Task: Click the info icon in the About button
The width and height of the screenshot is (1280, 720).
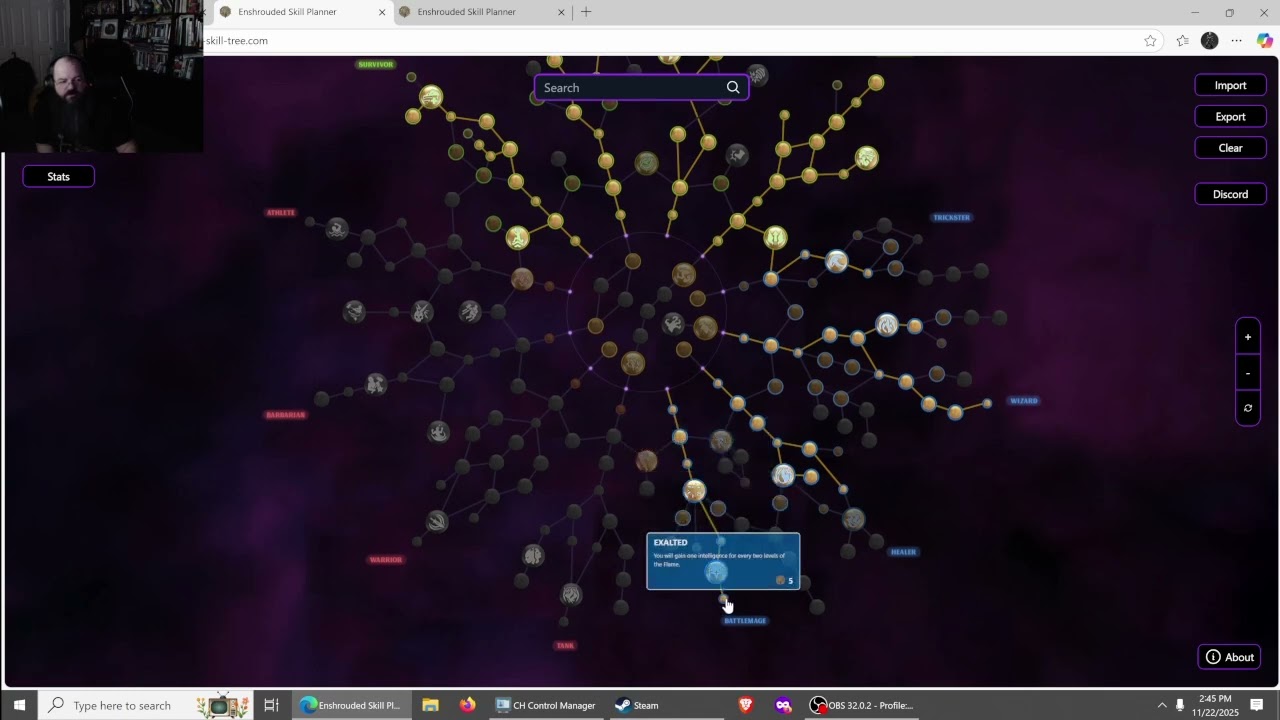Action: coord(1213,657)
